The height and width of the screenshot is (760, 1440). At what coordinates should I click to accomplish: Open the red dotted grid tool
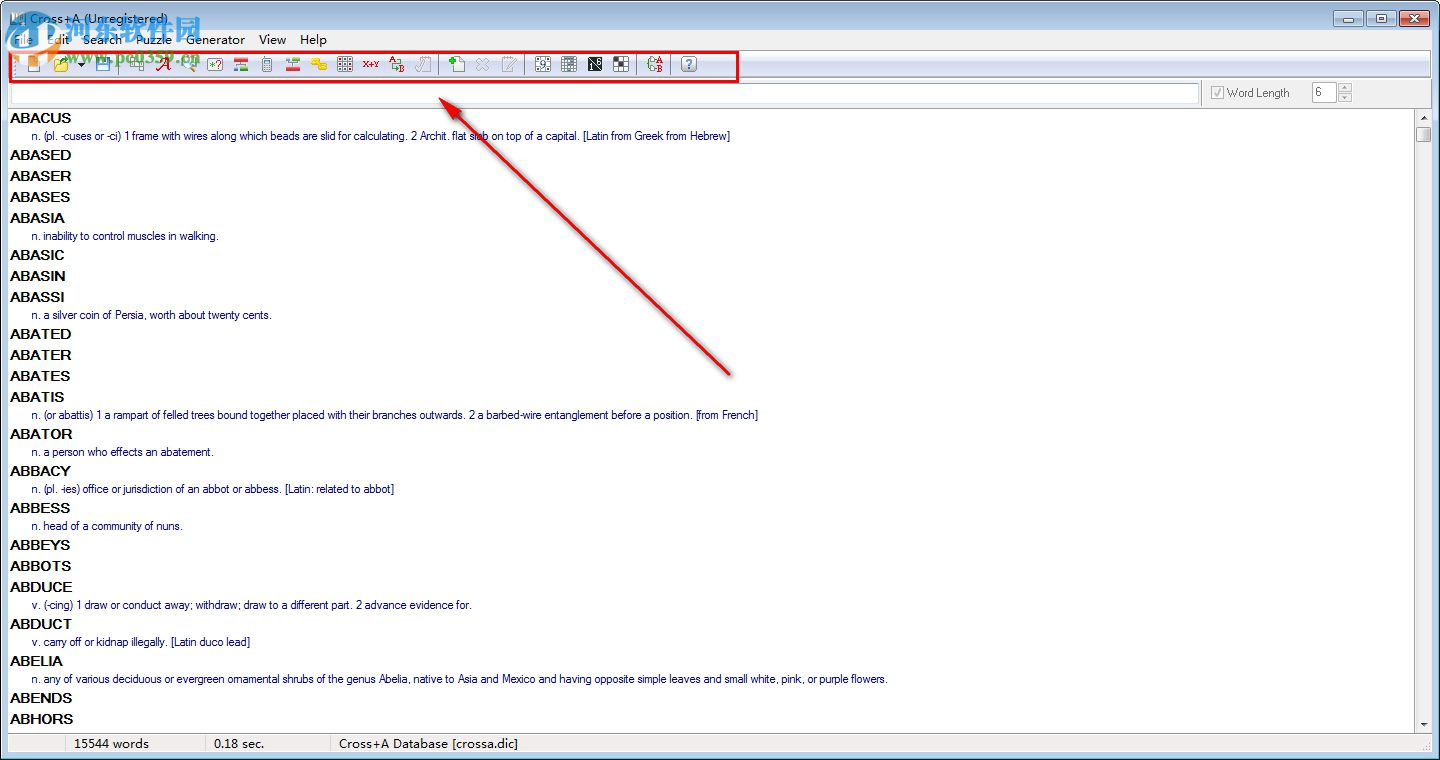click(x=345, y=64)
